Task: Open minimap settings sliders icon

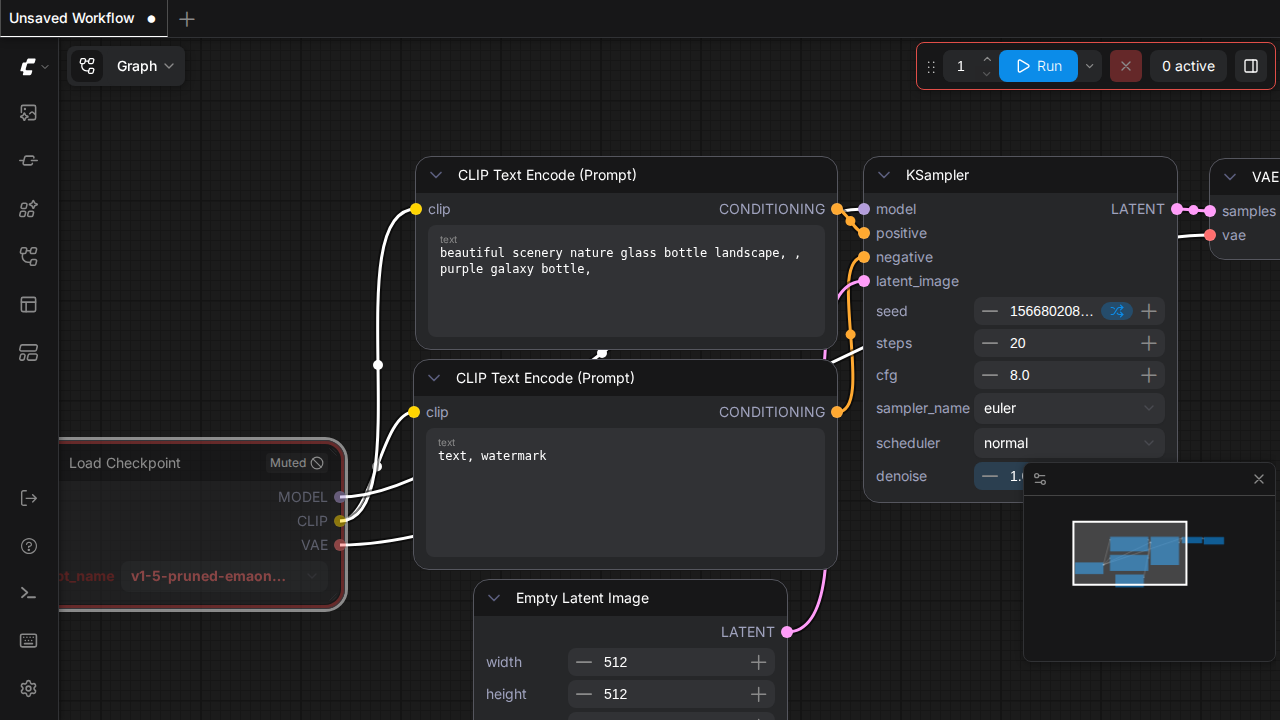Action: [1040, 479]
